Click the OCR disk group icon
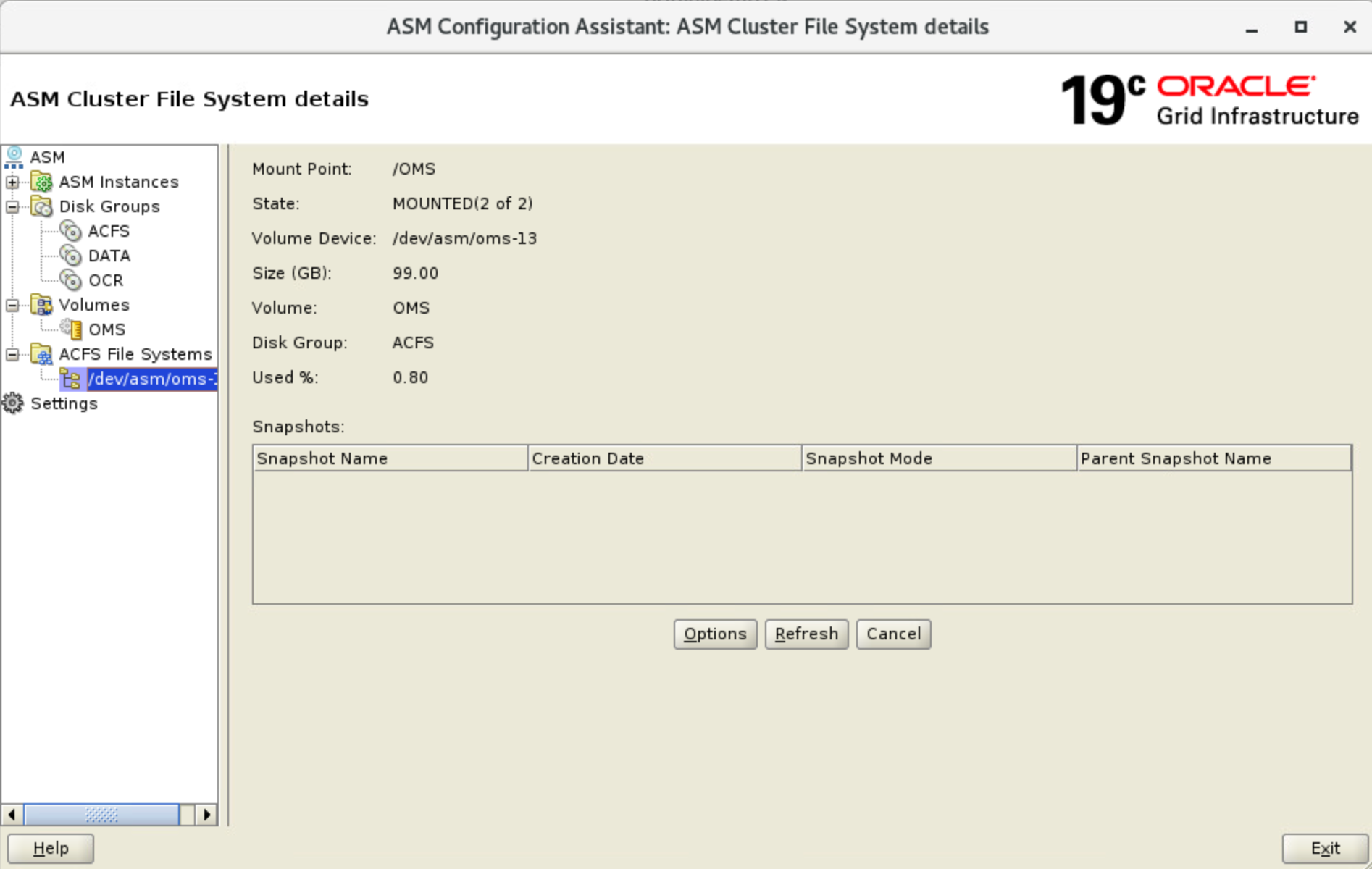The width and height of the screenshot is (1372, 869). (71, 280)
